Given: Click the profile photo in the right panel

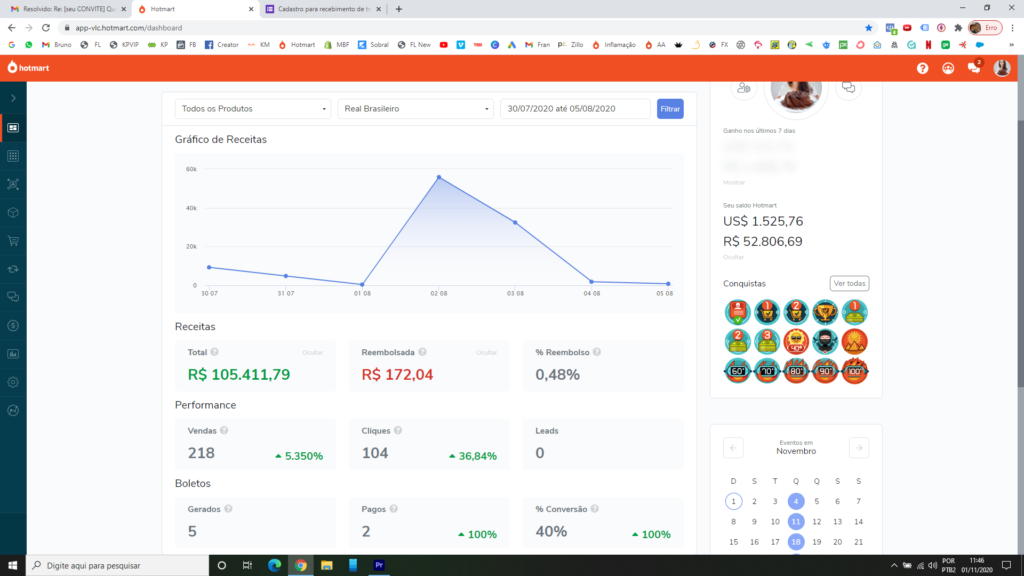Looking at the screenshot, I should (795, 97).
